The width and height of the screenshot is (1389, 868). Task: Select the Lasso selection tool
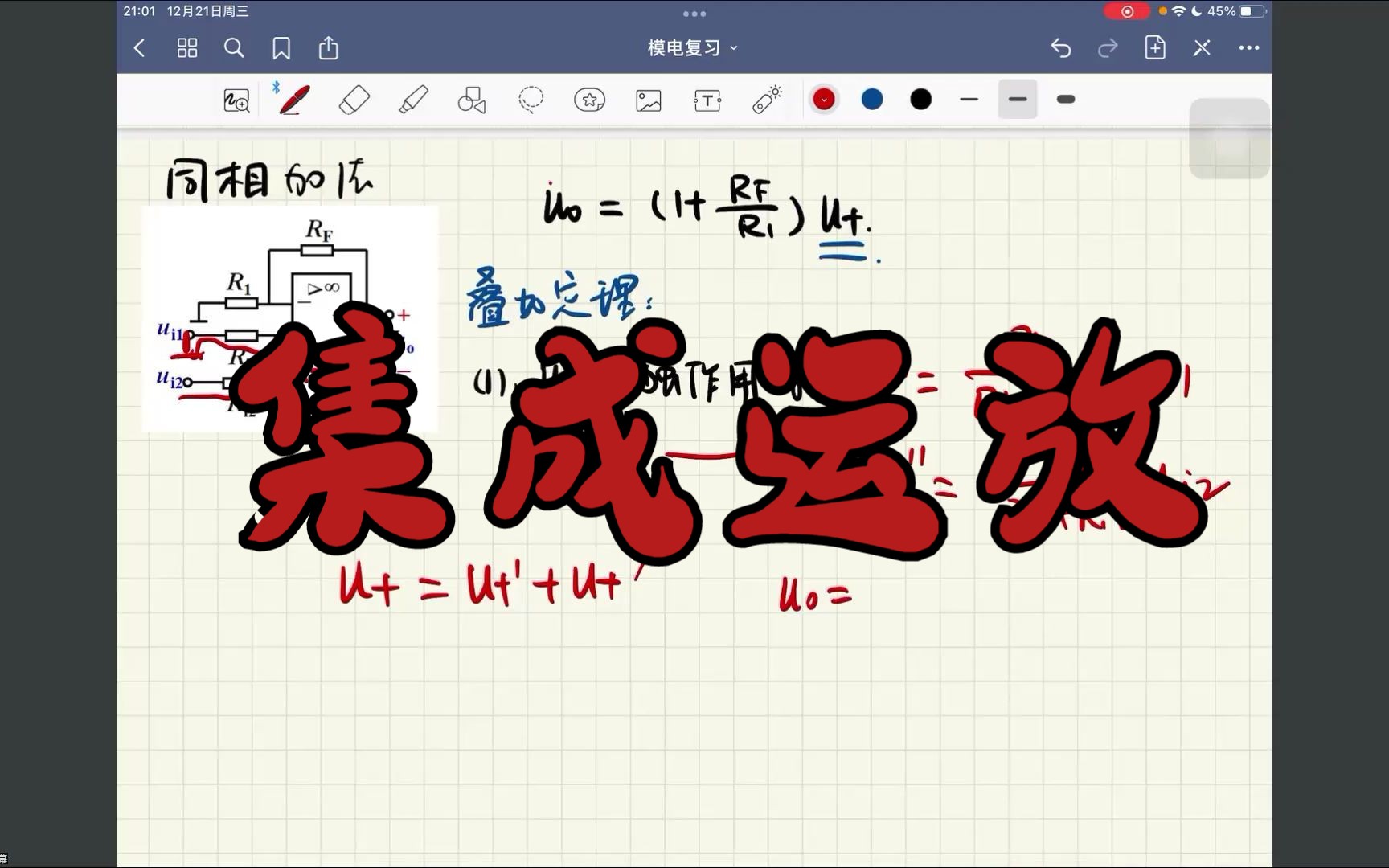pyautogui.click(x=531, y=99)
